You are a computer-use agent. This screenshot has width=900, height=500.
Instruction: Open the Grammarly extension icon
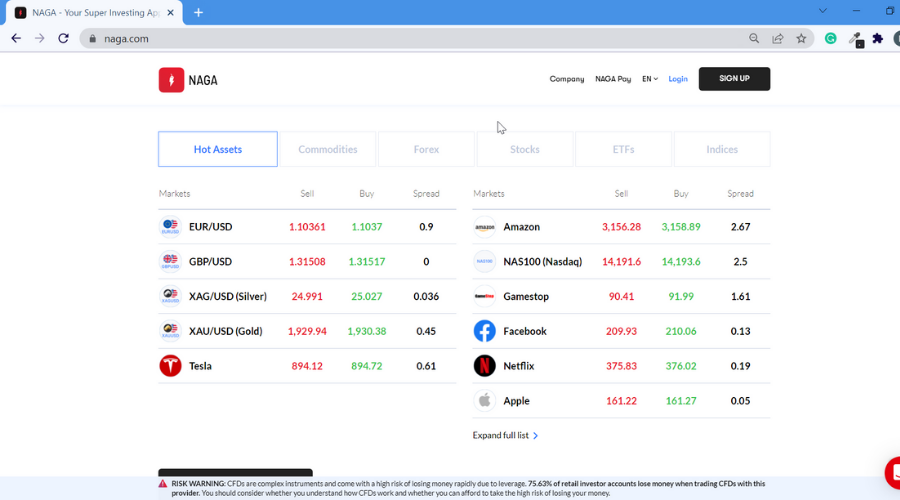pyautogui.click(x=831, y=38)
